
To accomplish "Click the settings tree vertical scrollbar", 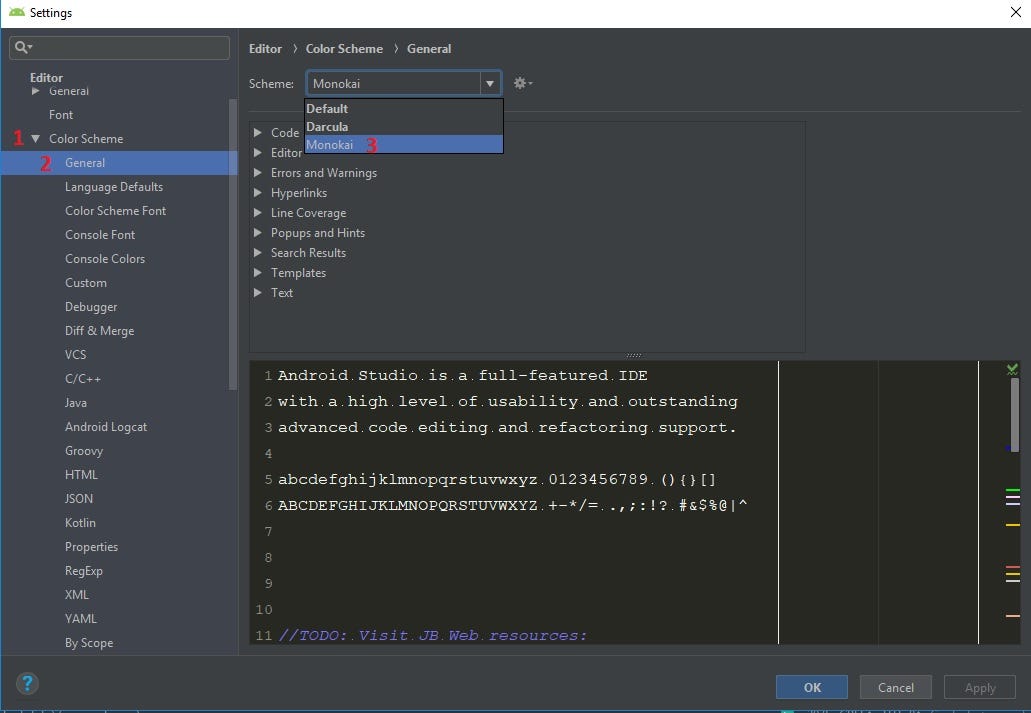I will pos(232,244).
